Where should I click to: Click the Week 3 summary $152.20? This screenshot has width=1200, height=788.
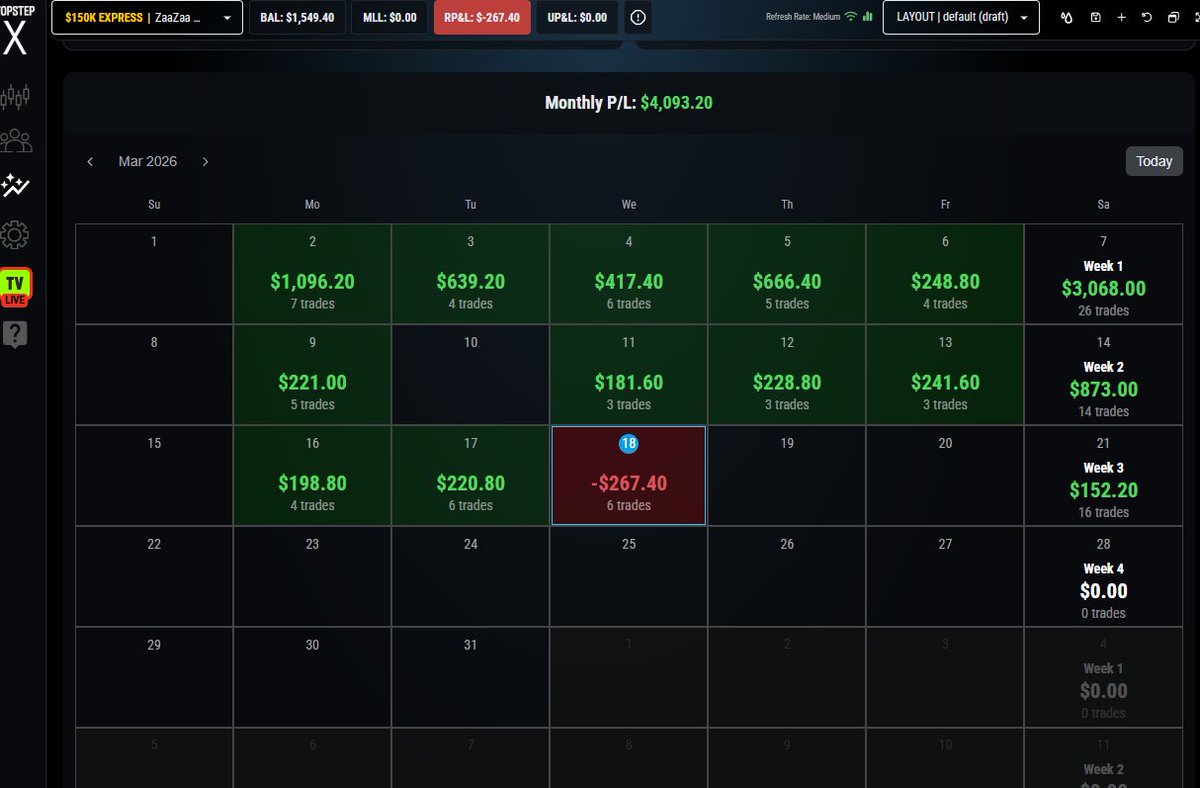pyautogui.click(x=1104, y=475)
